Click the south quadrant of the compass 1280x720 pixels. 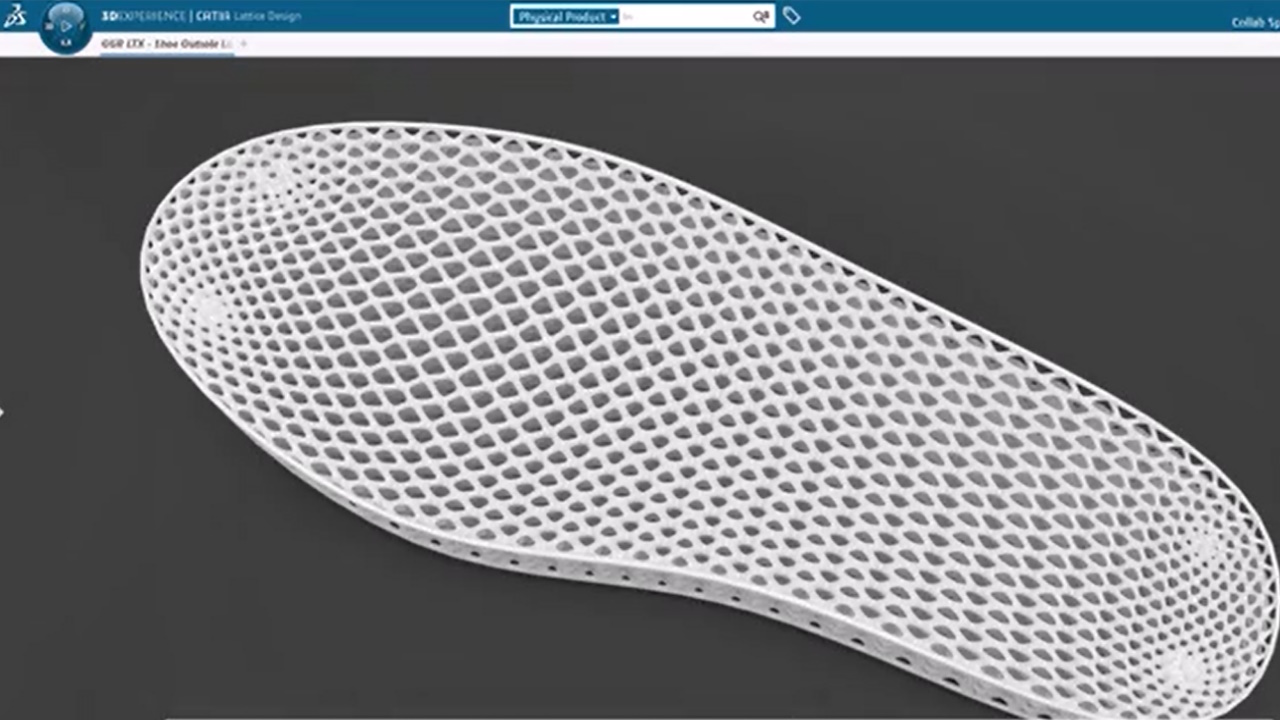pyautogui.click(x=65, y=43)
